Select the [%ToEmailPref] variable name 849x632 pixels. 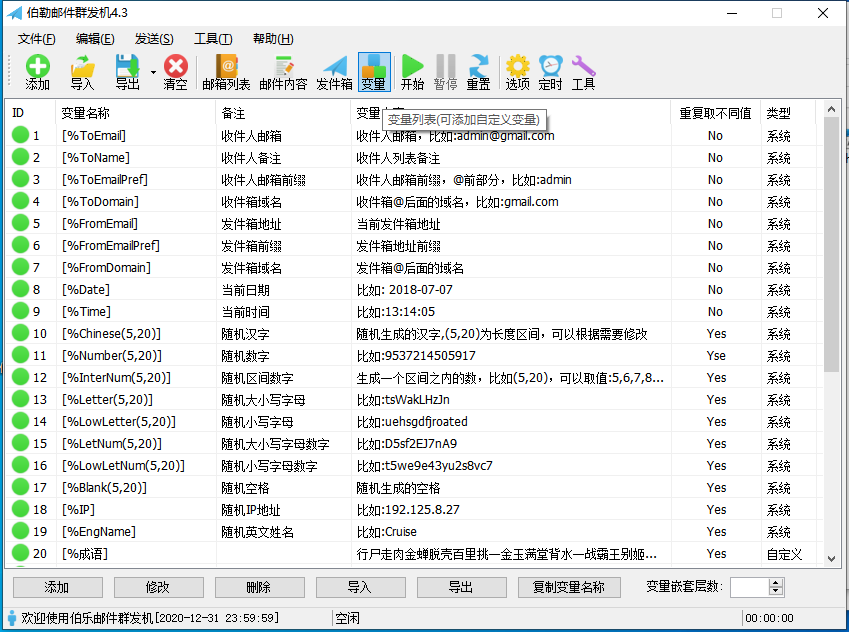(x=105, y=180)
